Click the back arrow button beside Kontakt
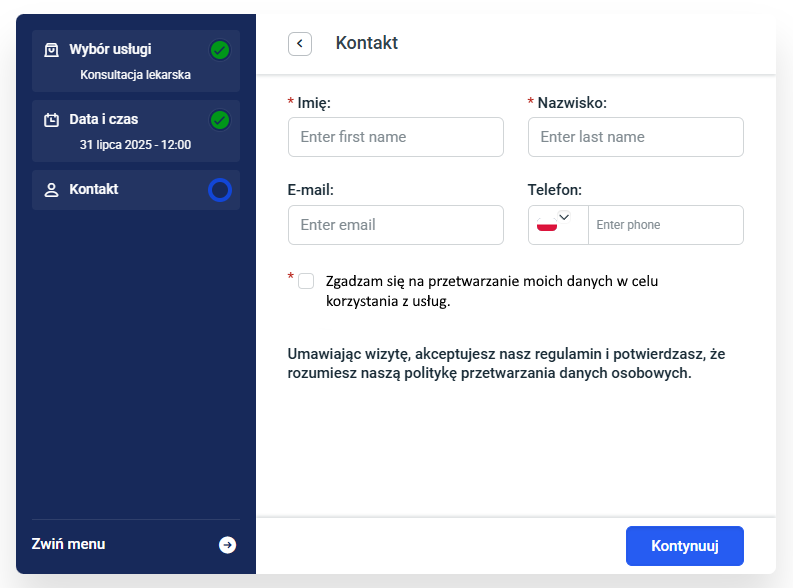The height and width of the screenshot is (588, 793). point(300,43)
